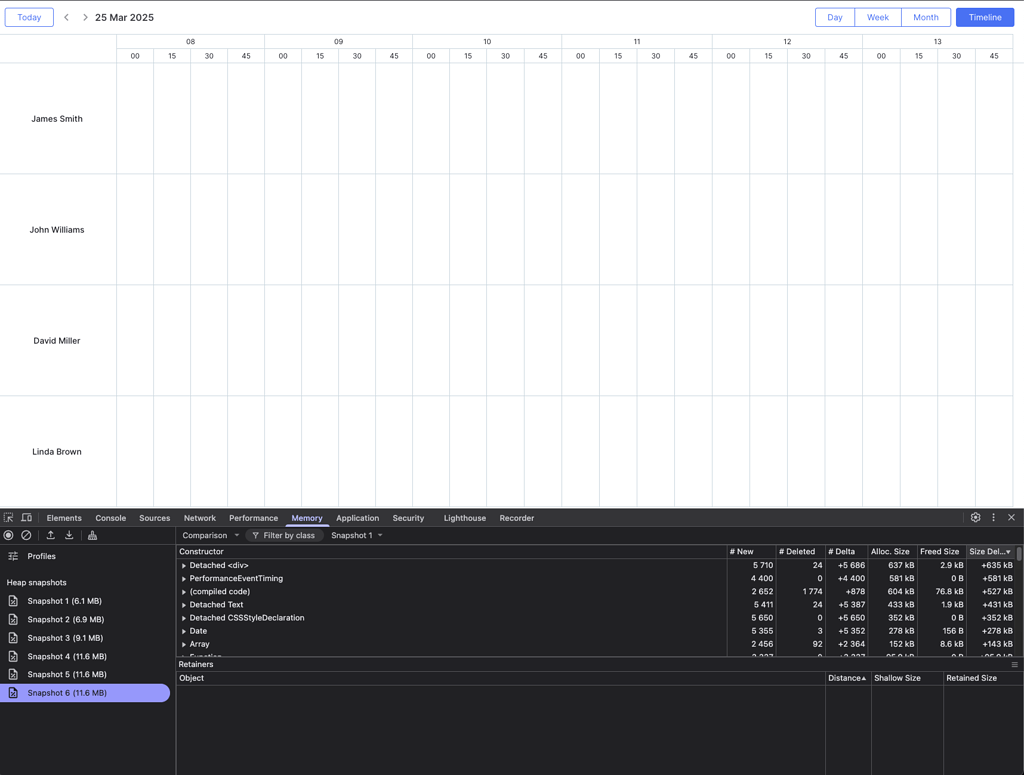Screen dimensions: 1024x775
Task: Clear all profiles using the clear icon
Action: 26,535
